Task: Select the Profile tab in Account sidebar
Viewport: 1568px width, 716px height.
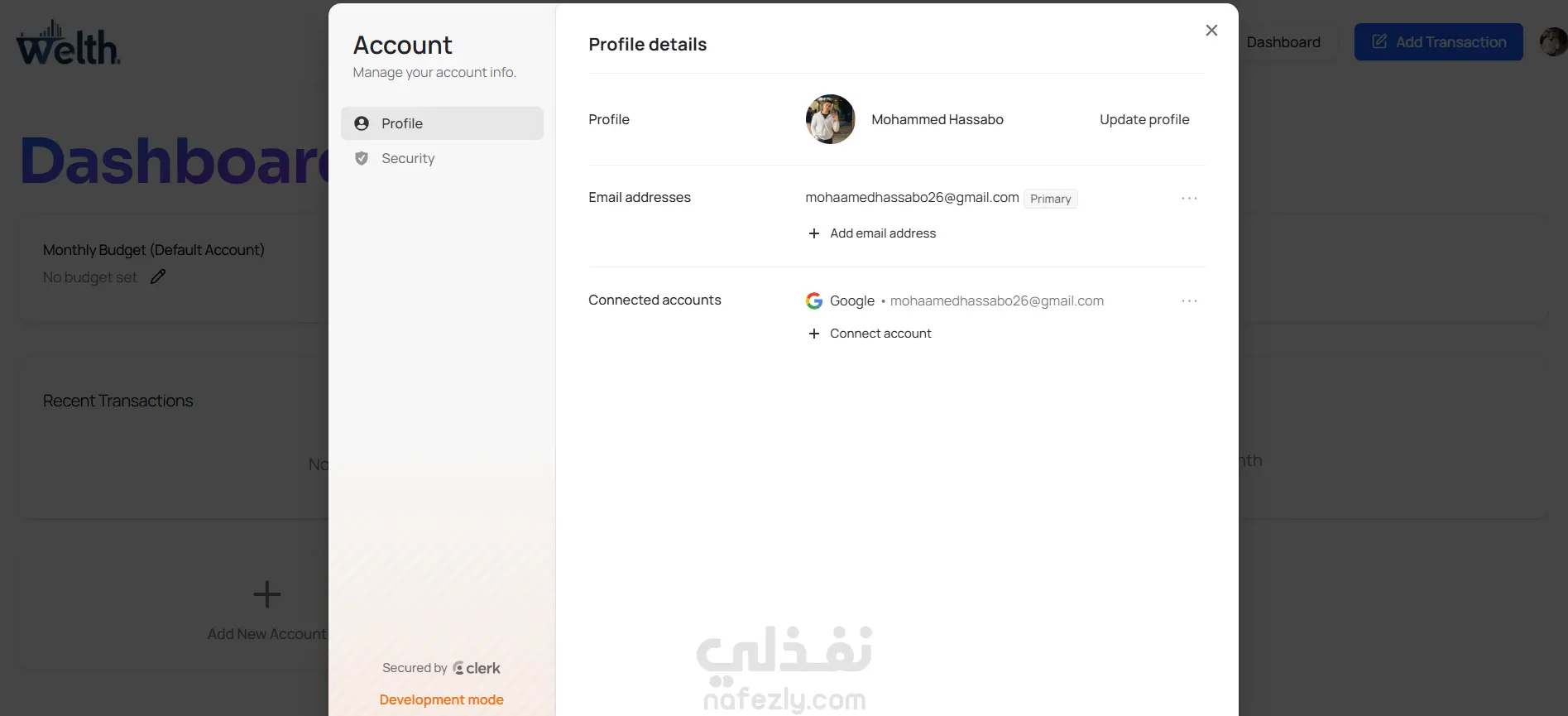Action: 442,123
